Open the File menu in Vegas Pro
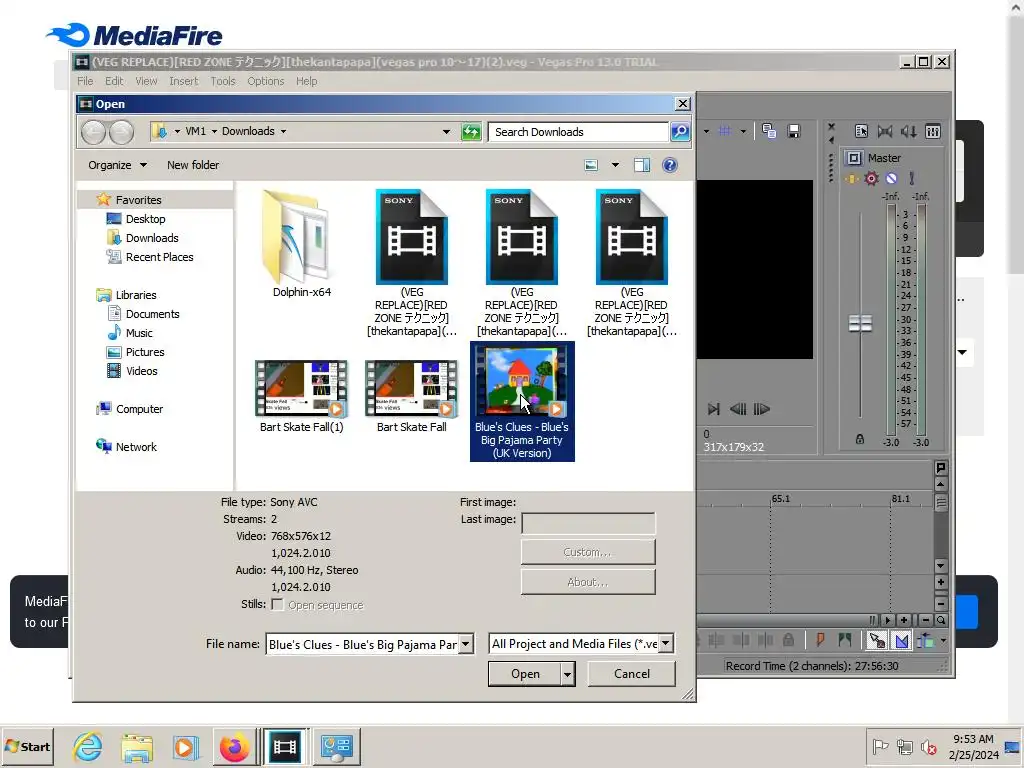Viewport: 1024px width, 768px height. tap(85, 81)
